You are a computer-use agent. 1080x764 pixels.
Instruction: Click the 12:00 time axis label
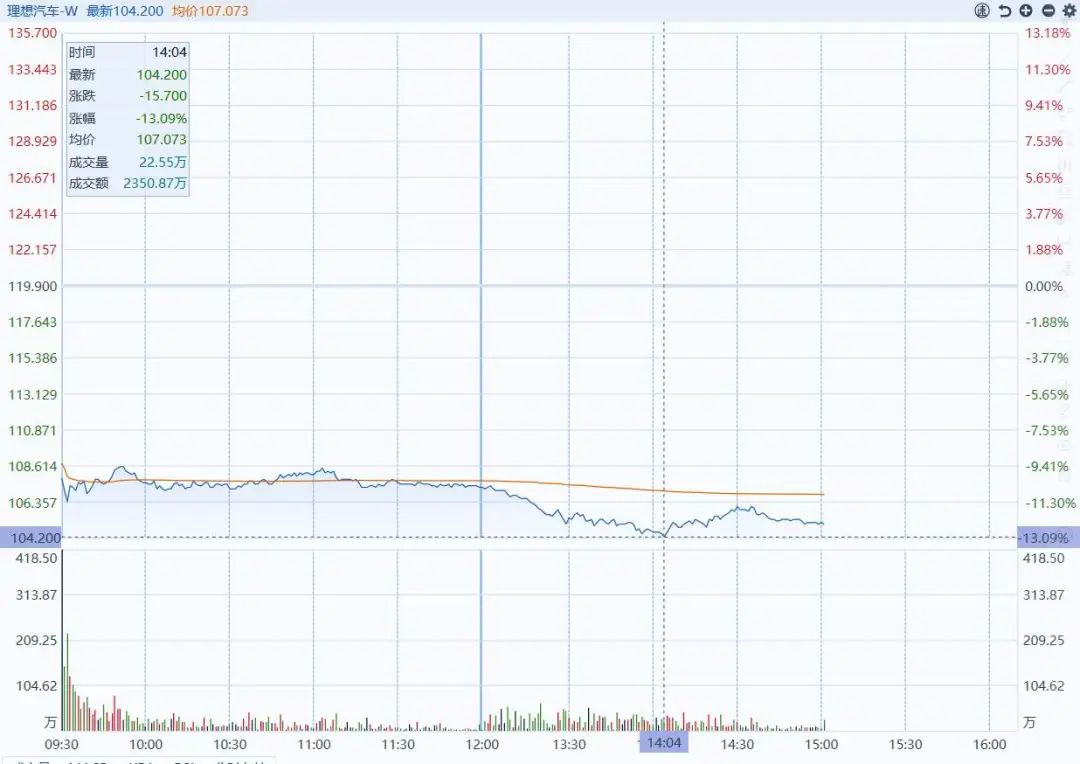[x=481, y=744]
